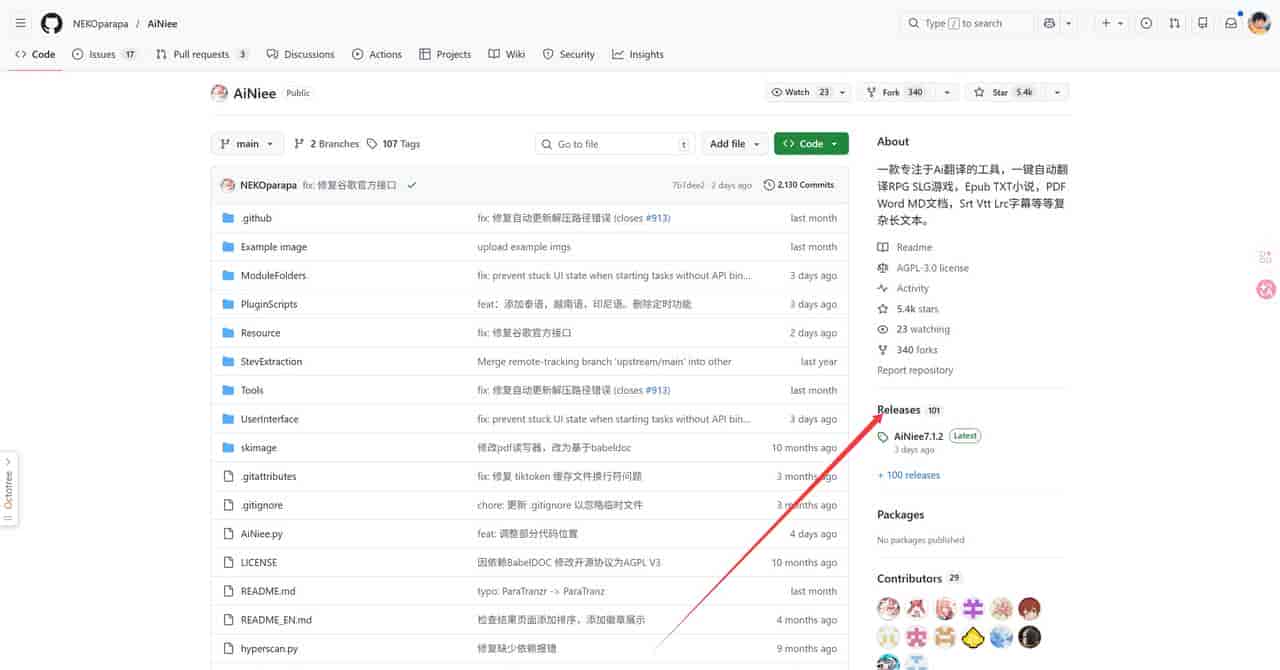The height and width of the screenshot is (670, 1280).
Task: Open the .gitattributes file
Action: tap(268, 477)
